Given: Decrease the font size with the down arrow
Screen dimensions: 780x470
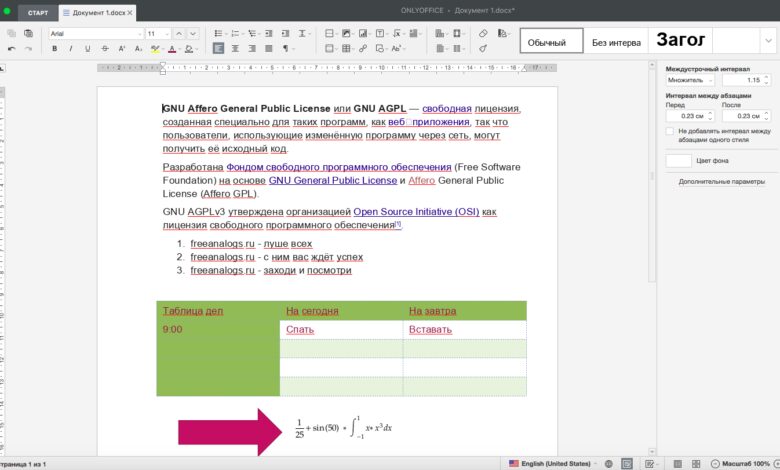Looking at the screenshot, I should pos(193,33).
